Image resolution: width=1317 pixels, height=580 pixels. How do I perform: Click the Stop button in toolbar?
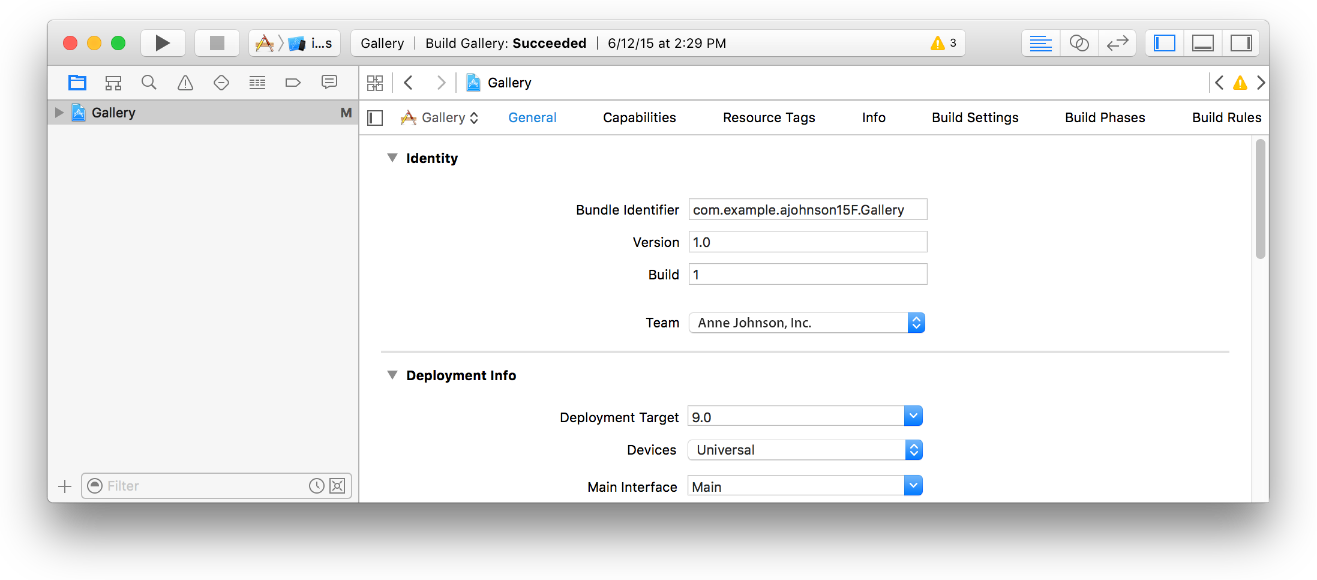(216, 43)
